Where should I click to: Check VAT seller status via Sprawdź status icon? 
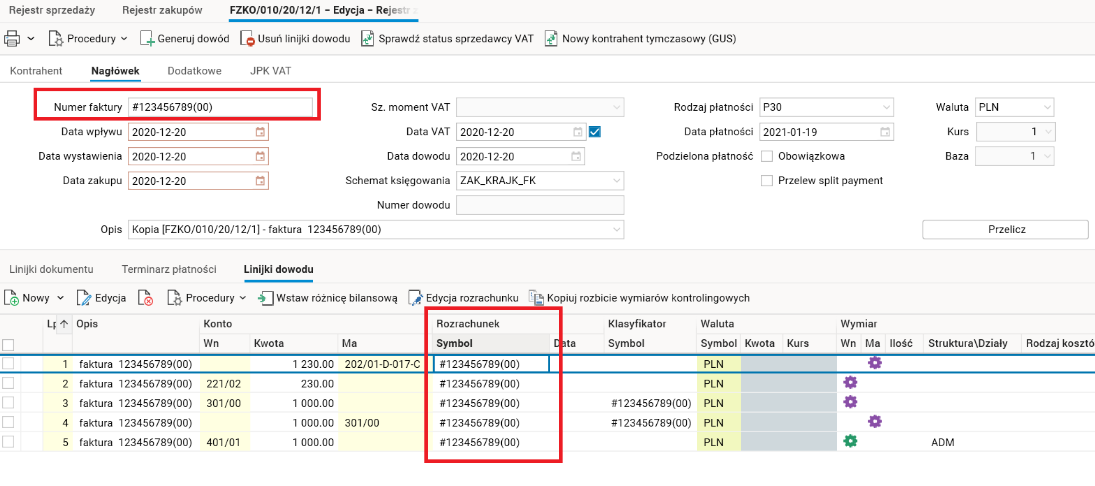[368, 39]
